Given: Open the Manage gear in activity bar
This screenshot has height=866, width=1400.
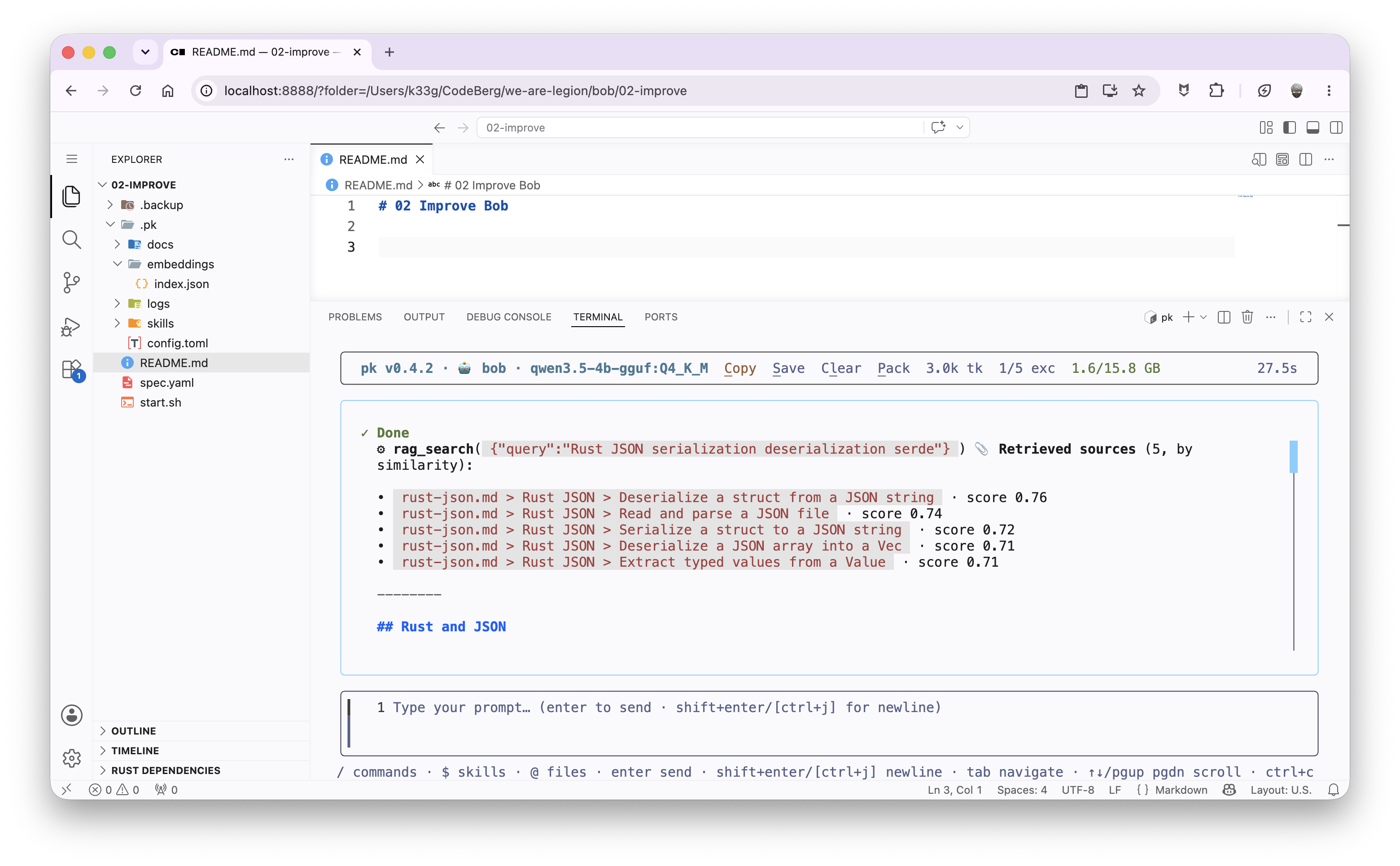Looking at the screenshot, I should coord(72,758).
